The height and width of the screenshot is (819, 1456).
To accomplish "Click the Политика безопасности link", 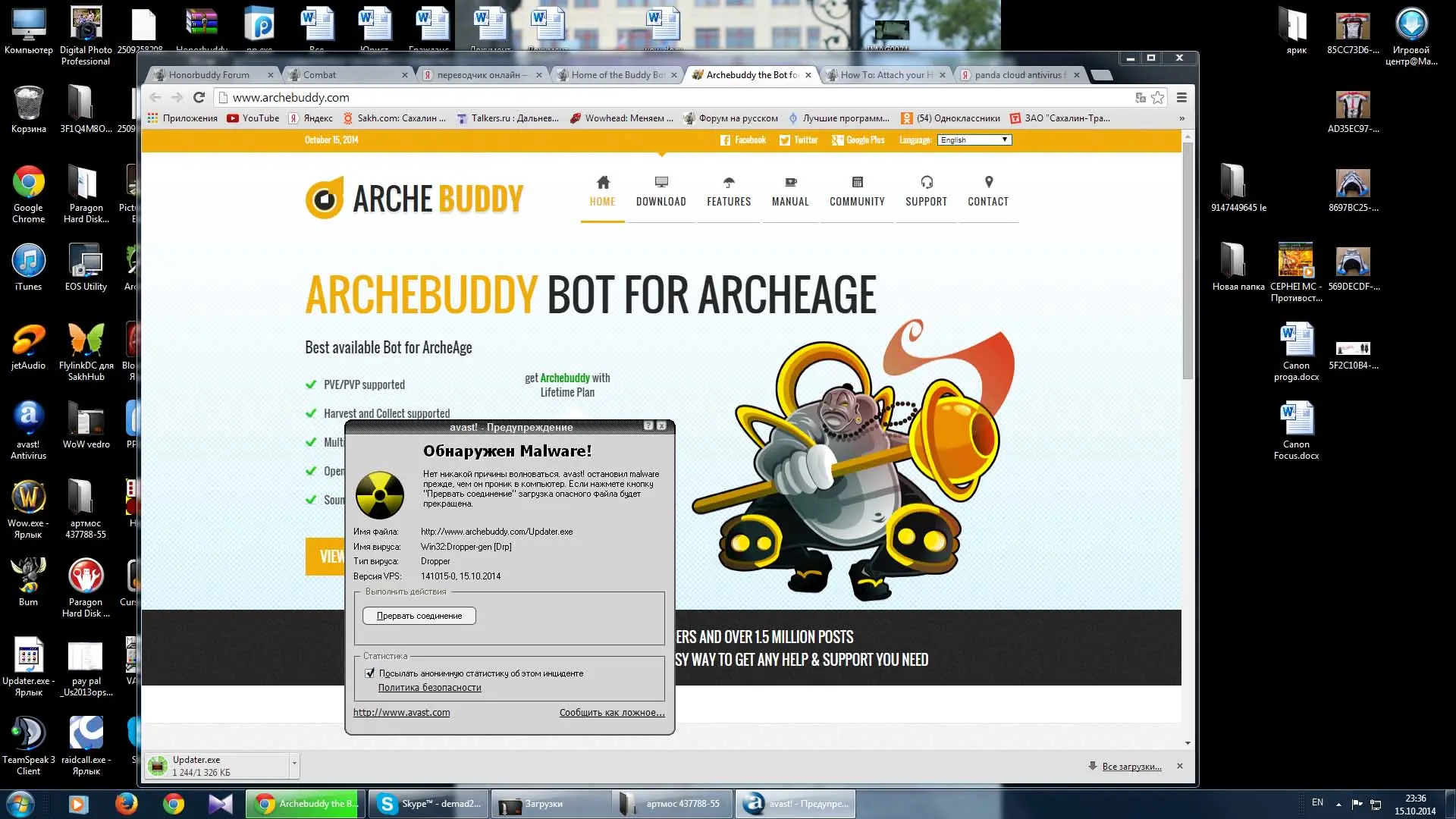I will tap(429, 688).
